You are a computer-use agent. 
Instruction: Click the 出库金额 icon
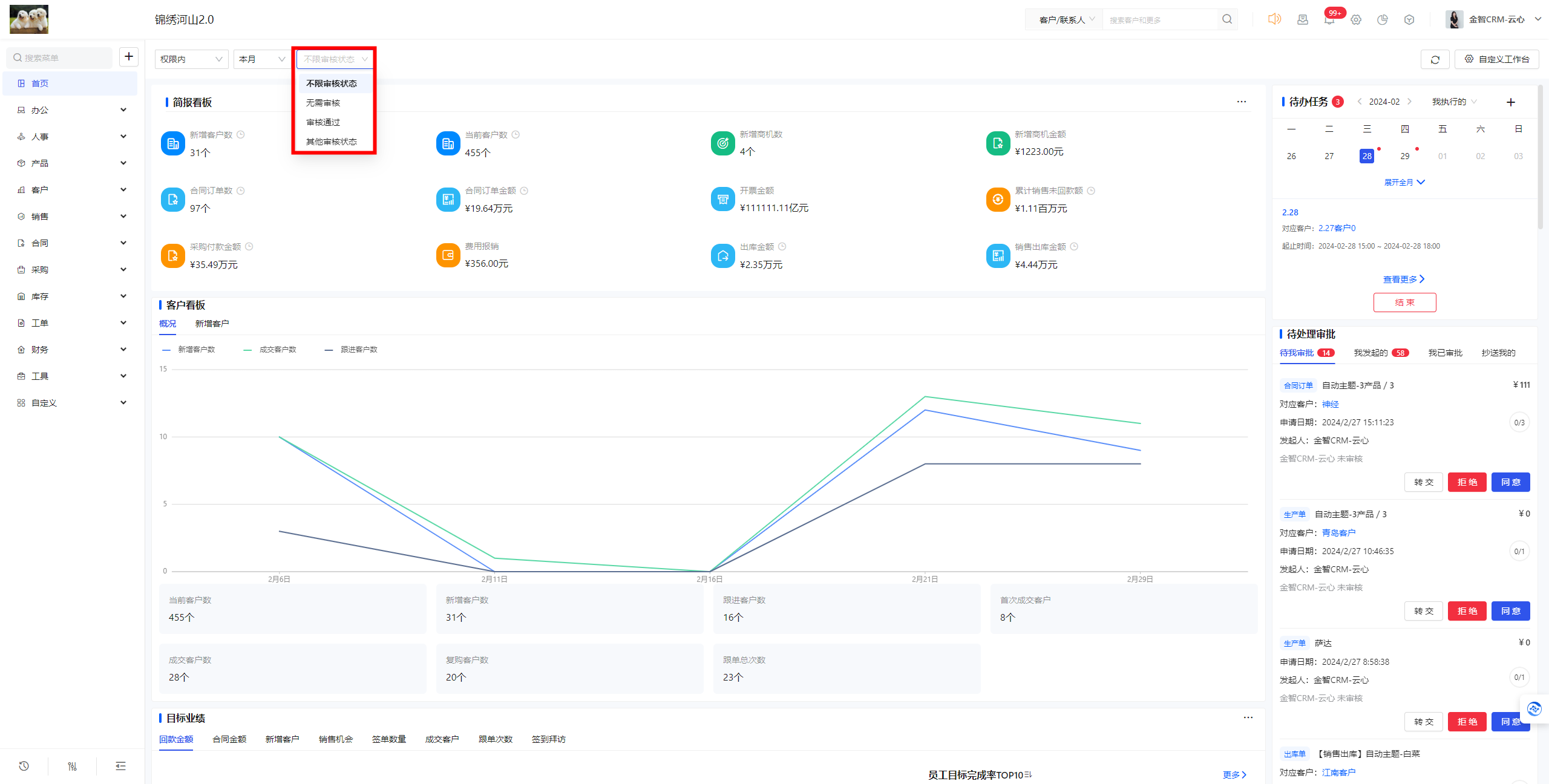[723, 255]
